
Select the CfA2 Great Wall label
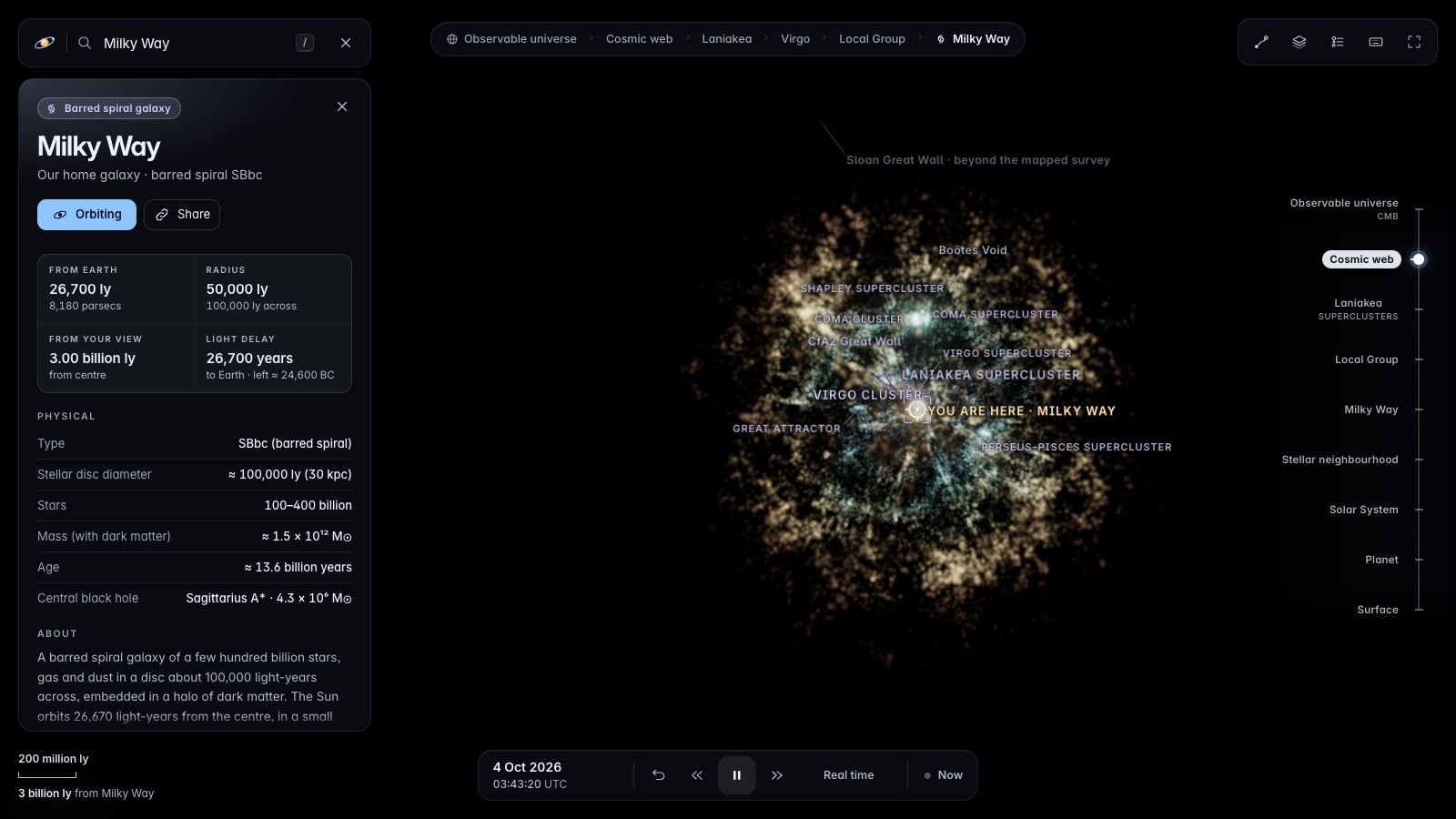pos(854,341)
